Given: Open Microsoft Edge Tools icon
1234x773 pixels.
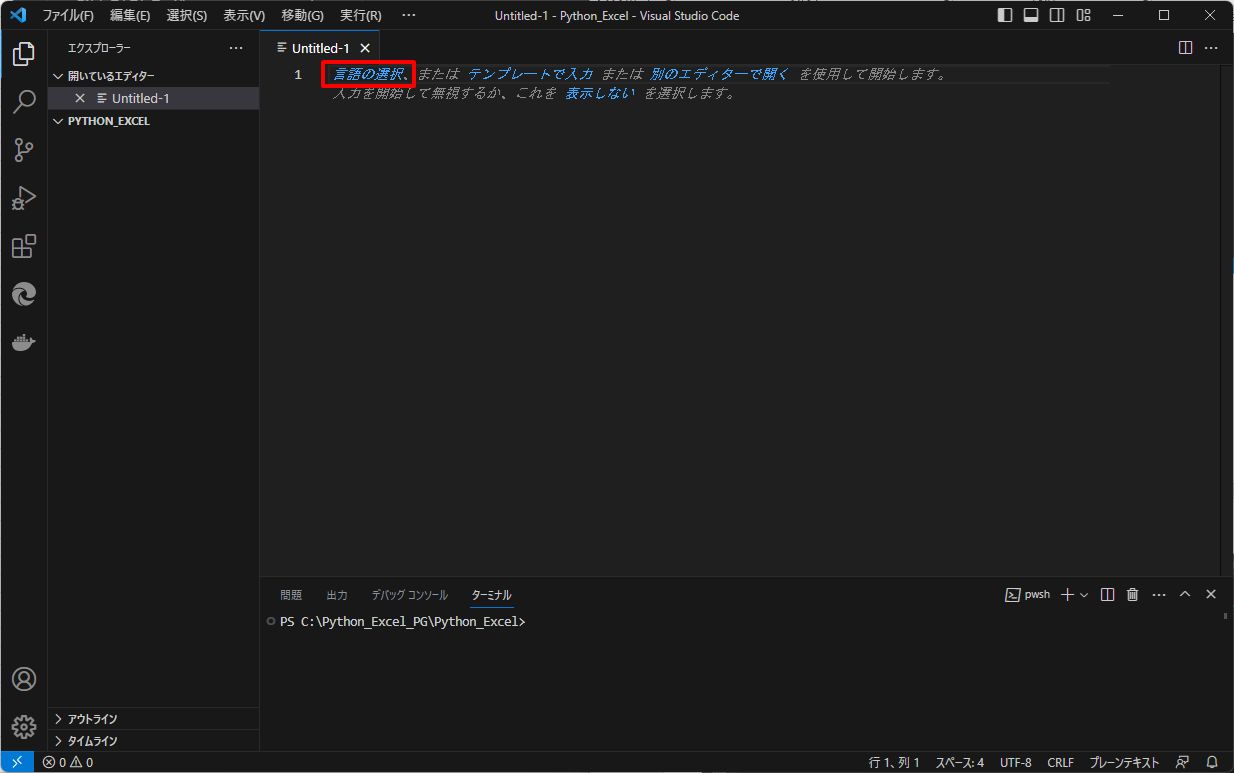Looking at the screenshot, I should tap(24, 294).
